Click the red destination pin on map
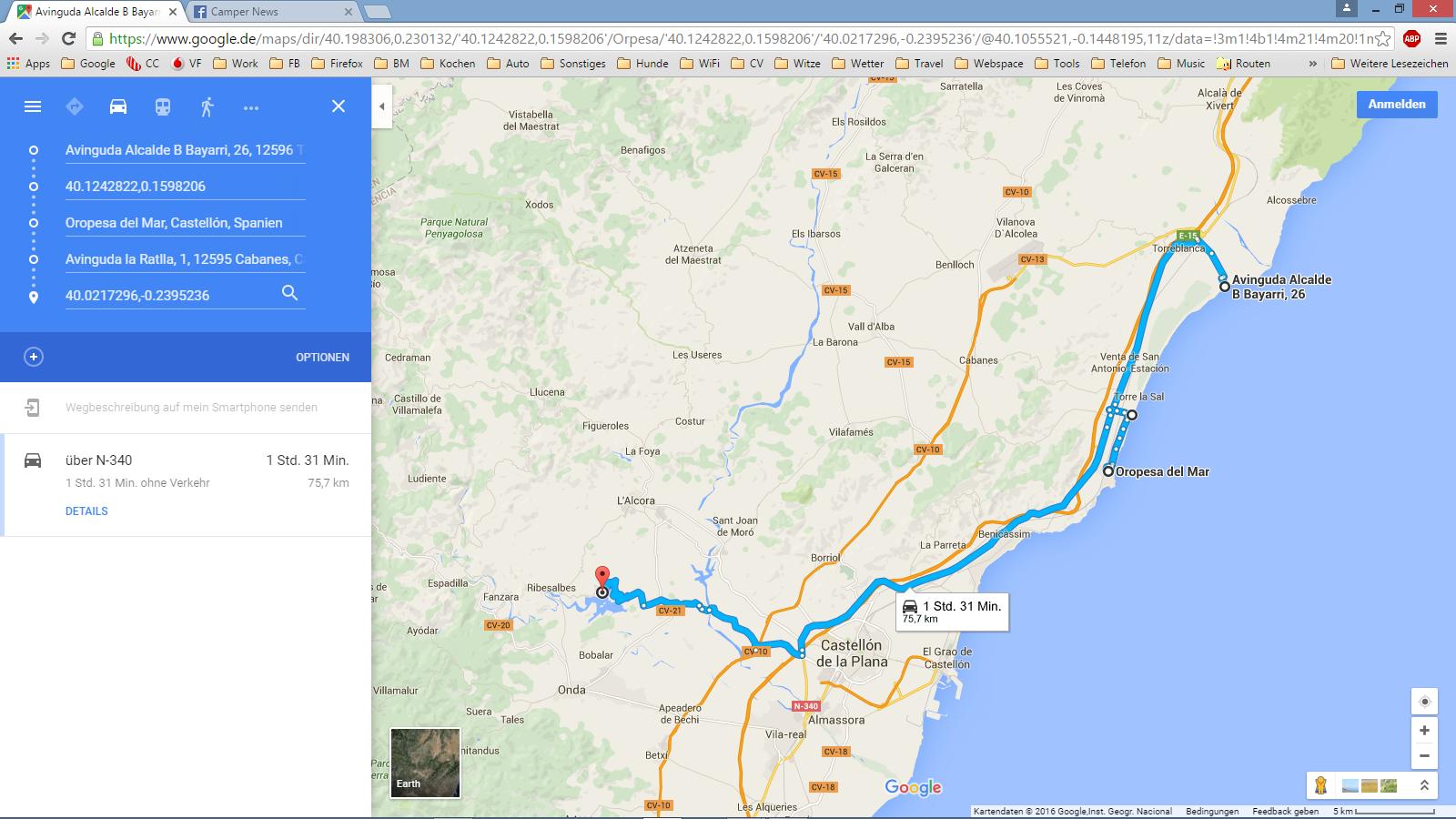This screenshot has height=819, width=1456. (x=602, y=577)
